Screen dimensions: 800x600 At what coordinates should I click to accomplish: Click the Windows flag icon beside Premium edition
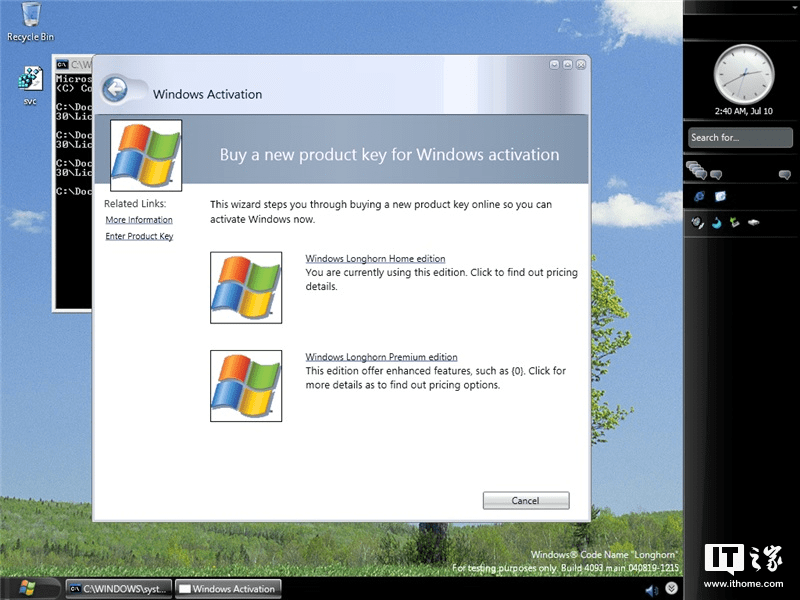coord(246,386)
